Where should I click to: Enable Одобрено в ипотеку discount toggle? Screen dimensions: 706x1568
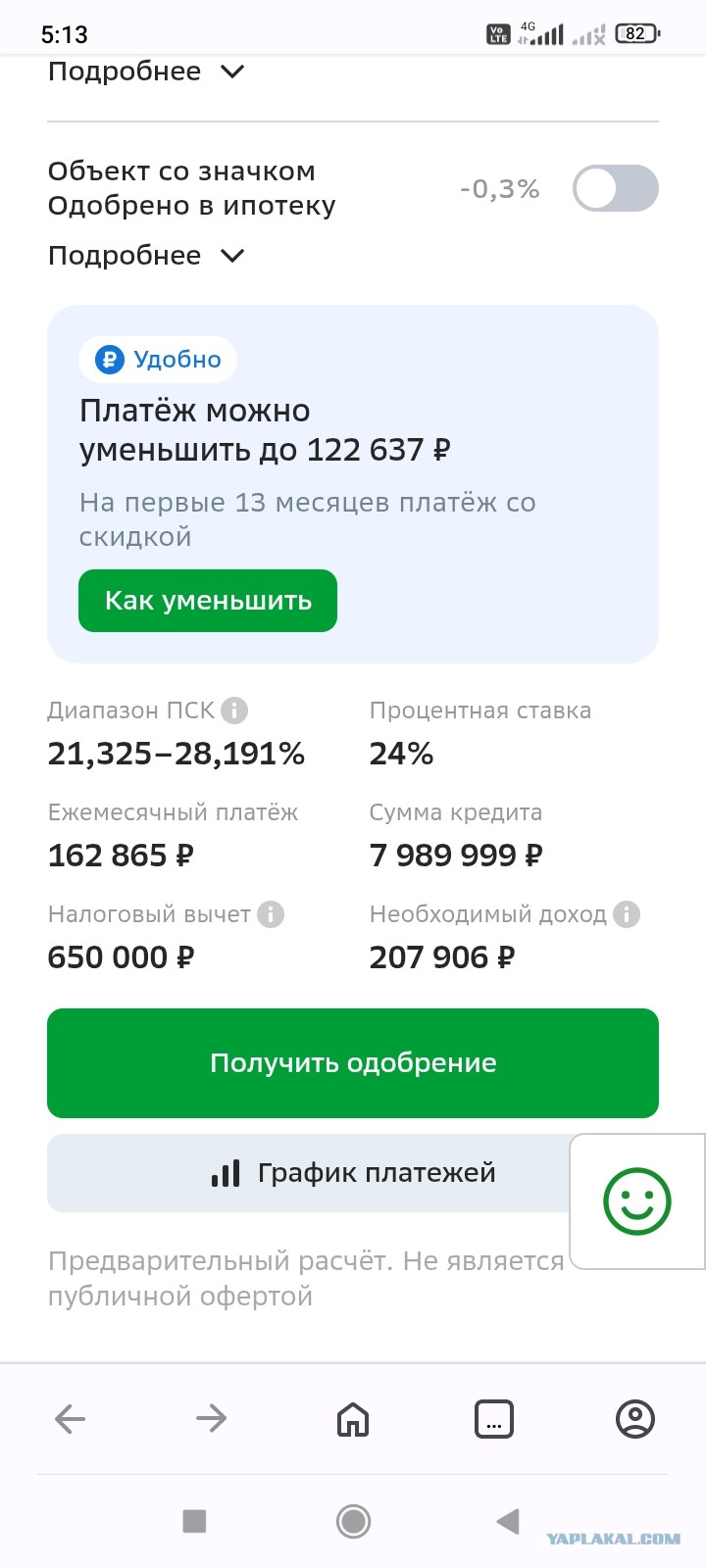pos(616,188)
